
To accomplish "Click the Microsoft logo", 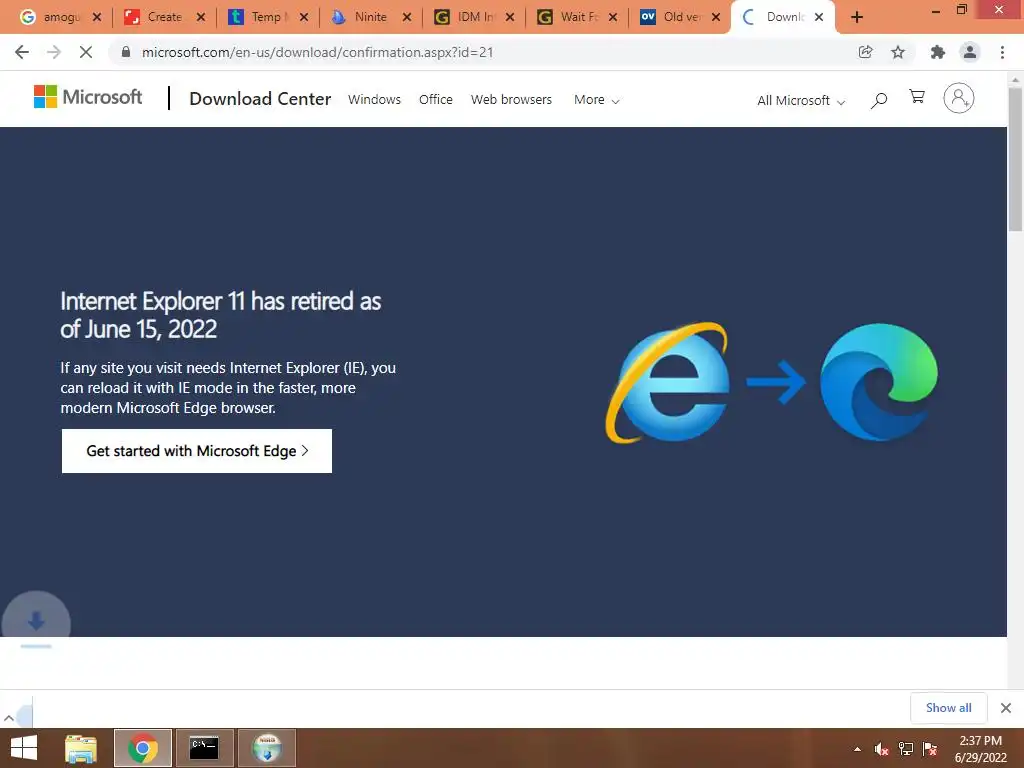I will pos(88,97).
